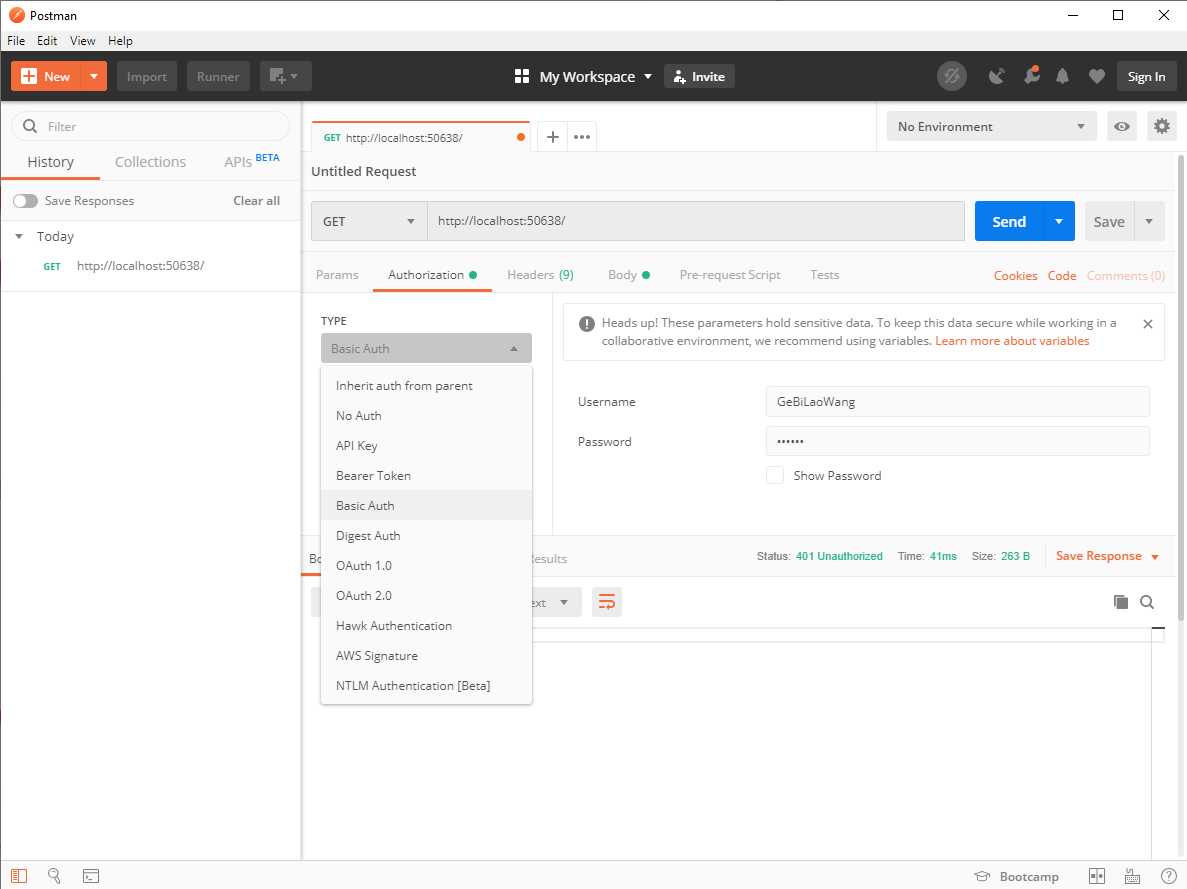
Task: Click the blue Send button
Action: coord(1009,221)
